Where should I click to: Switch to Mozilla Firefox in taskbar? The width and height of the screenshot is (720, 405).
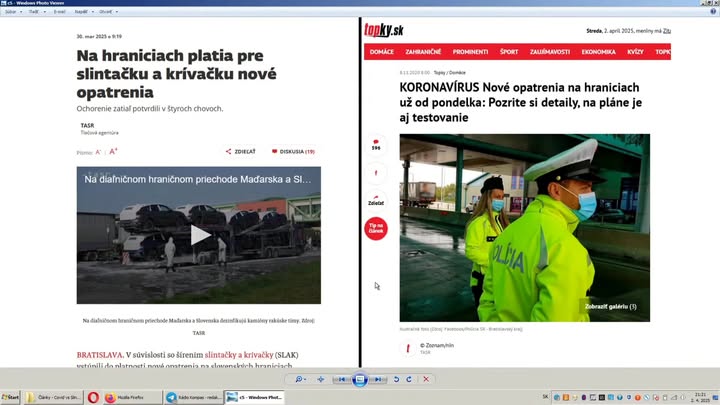click(127, 397)
